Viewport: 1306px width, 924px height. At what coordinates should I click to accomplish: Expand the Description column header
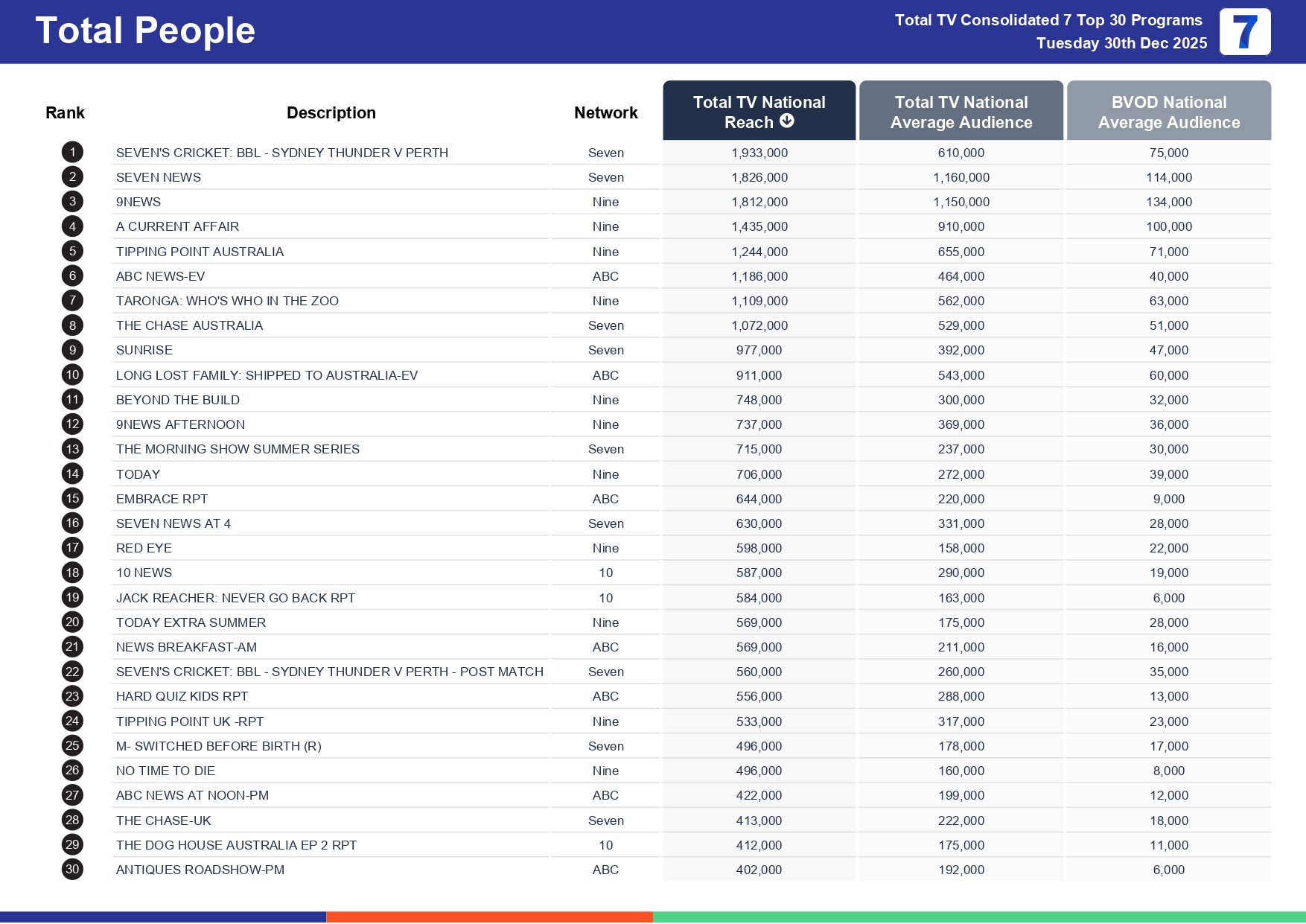pyautogui.click(x=331, y=112)
